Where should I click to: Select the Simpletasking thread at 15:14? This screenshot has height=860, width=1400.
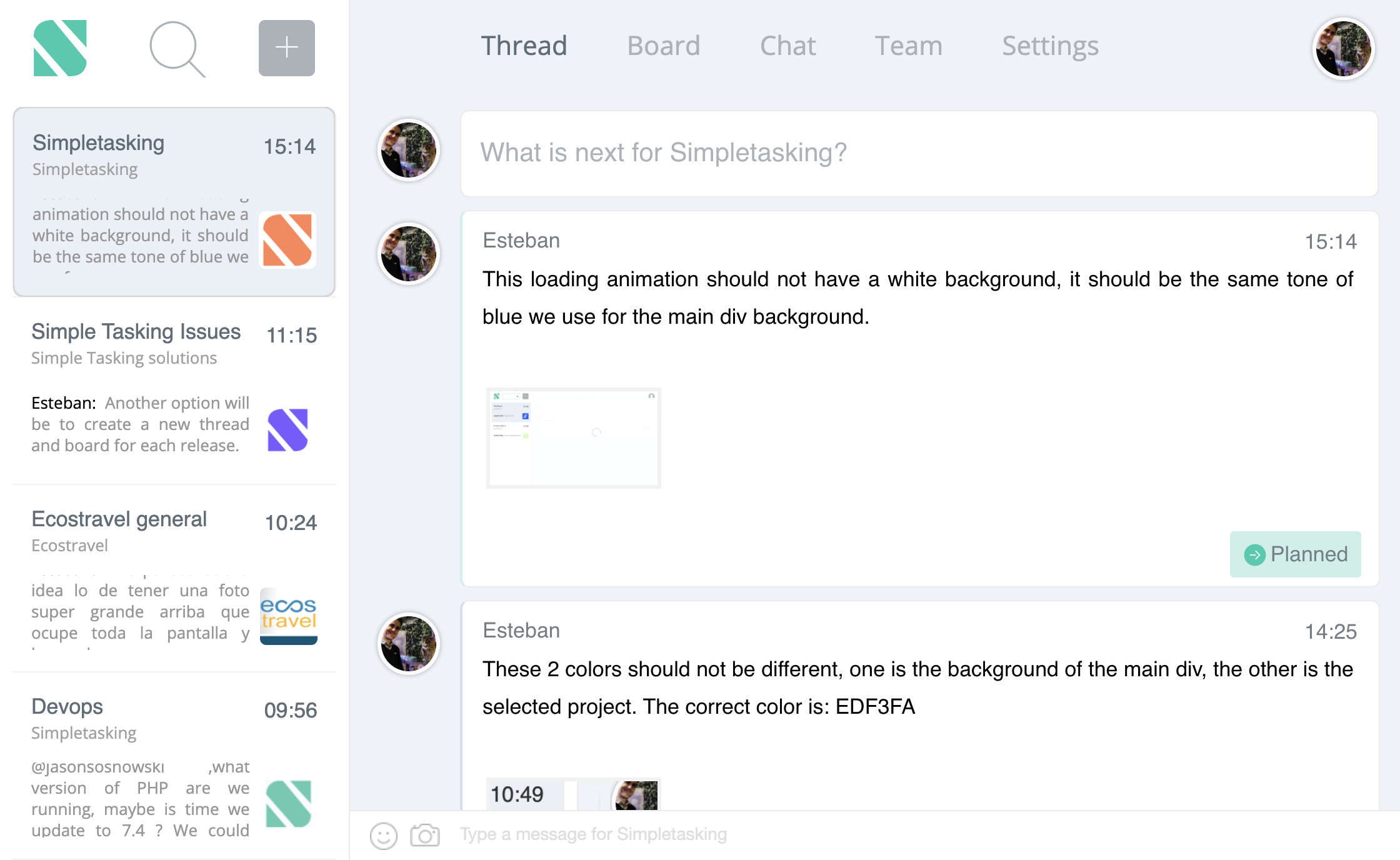pos(174,202)
